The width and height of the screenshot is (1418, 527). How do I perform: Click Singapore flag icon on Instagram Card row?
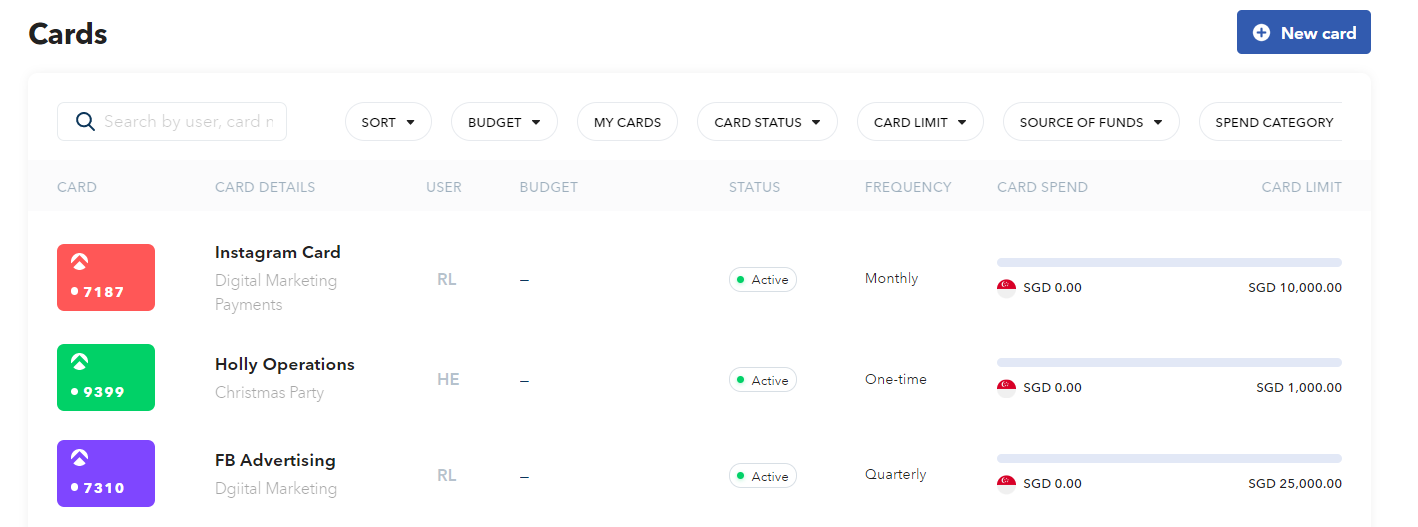(x=1007, y=288)
